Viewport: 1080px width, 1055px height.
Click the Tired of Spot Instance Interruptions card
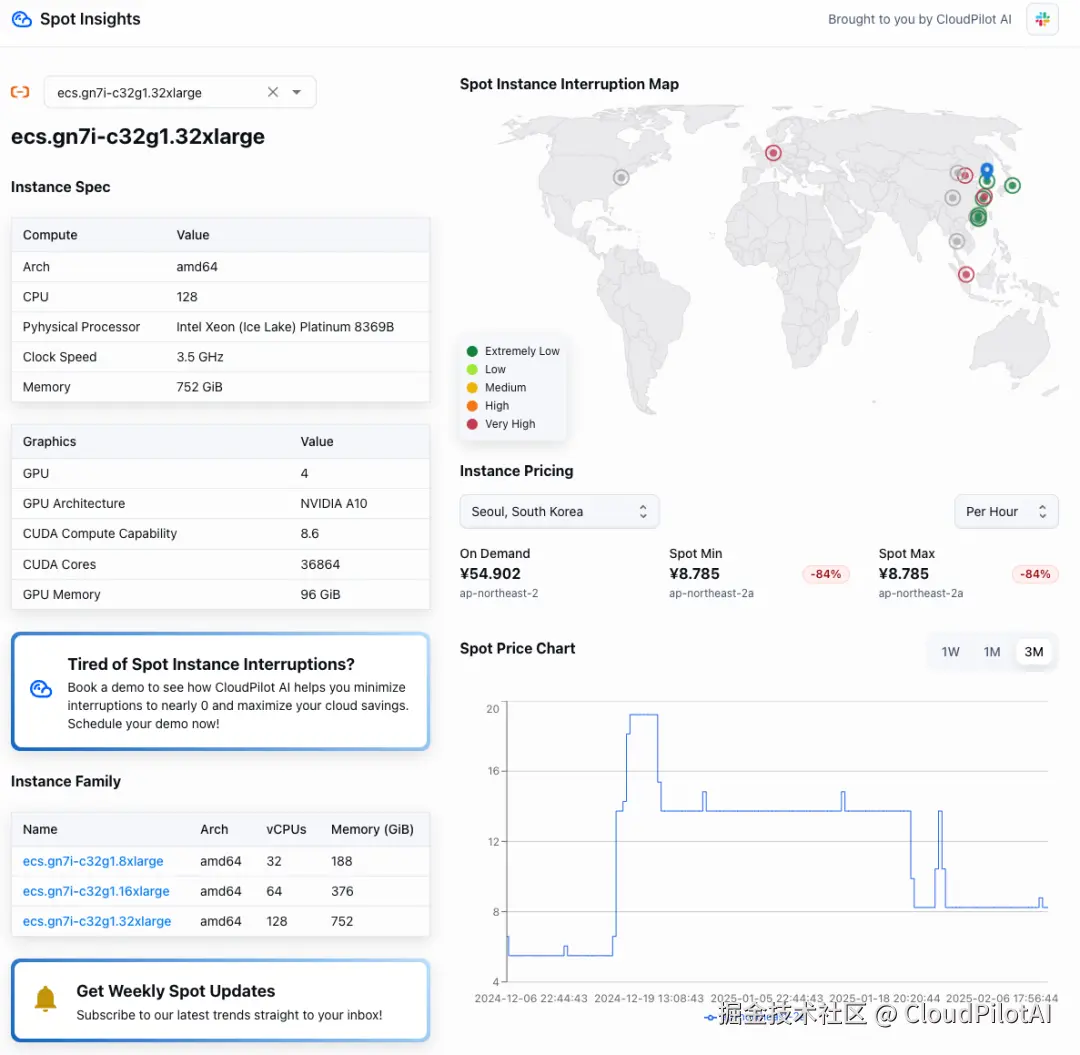(220, 691)
